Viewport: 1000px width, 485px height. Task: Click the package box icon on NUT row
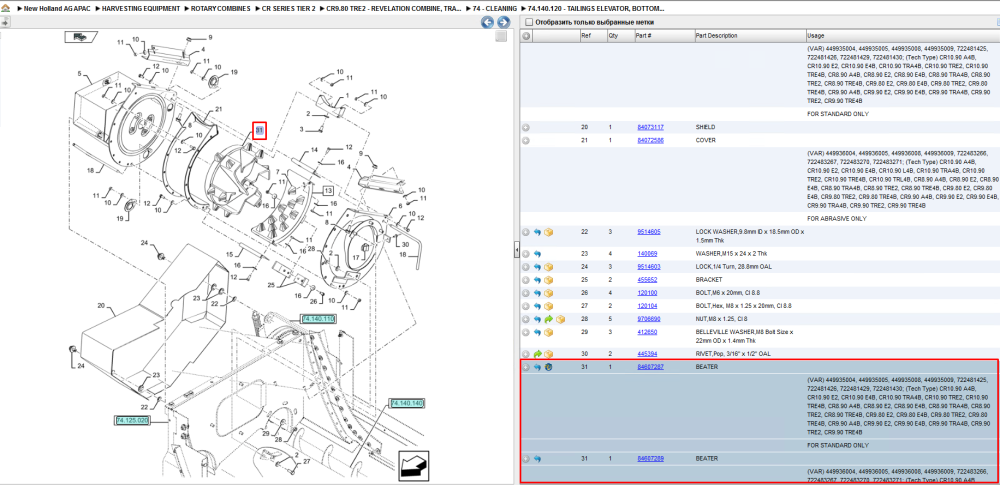coord(560,319)
